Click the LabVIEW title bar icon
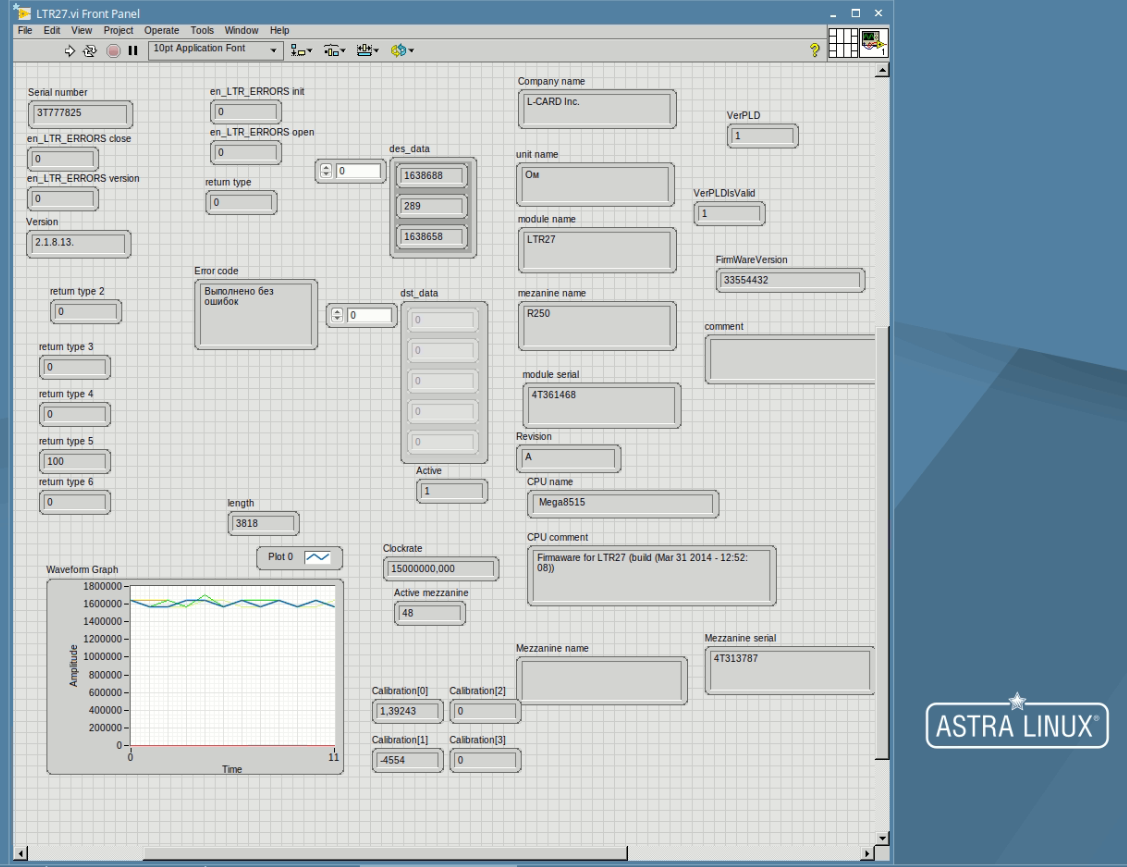The height and width of the screenshot is (867, 1127). pos(22,13)
